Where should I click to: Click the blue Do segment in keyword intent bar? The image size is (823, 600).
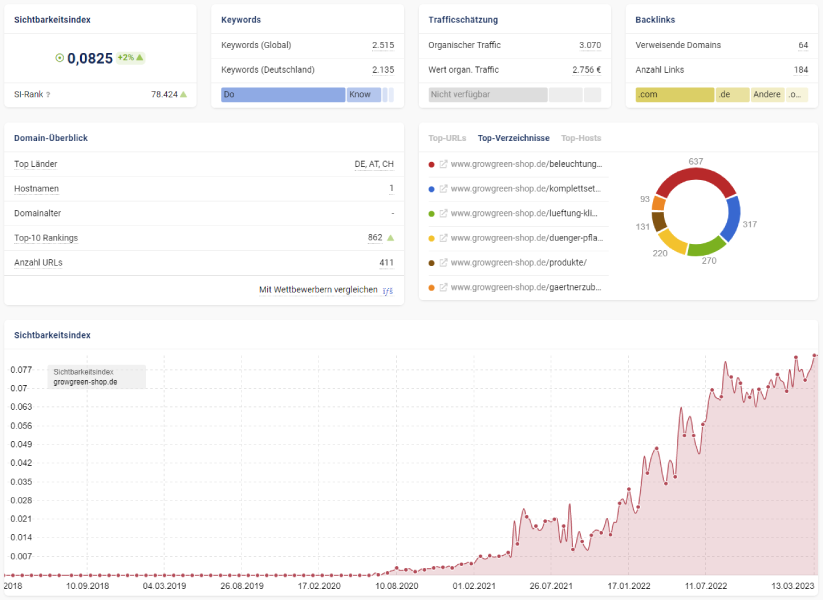282,95
